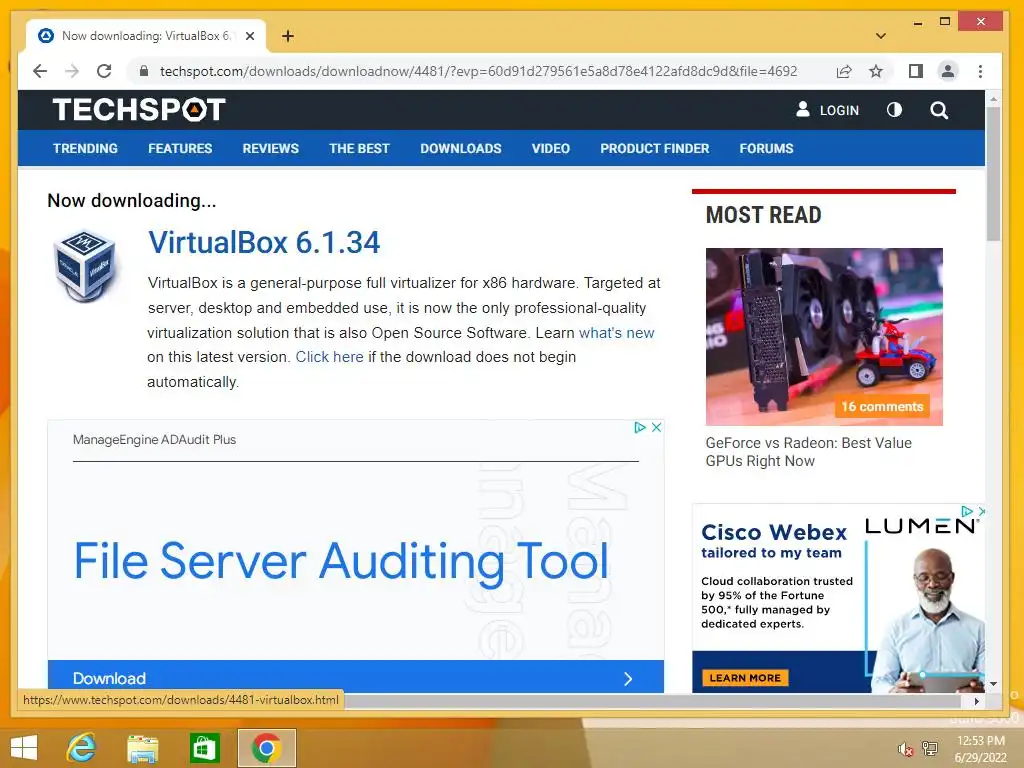Bookmark this page with the star

(x=876, y=71)
